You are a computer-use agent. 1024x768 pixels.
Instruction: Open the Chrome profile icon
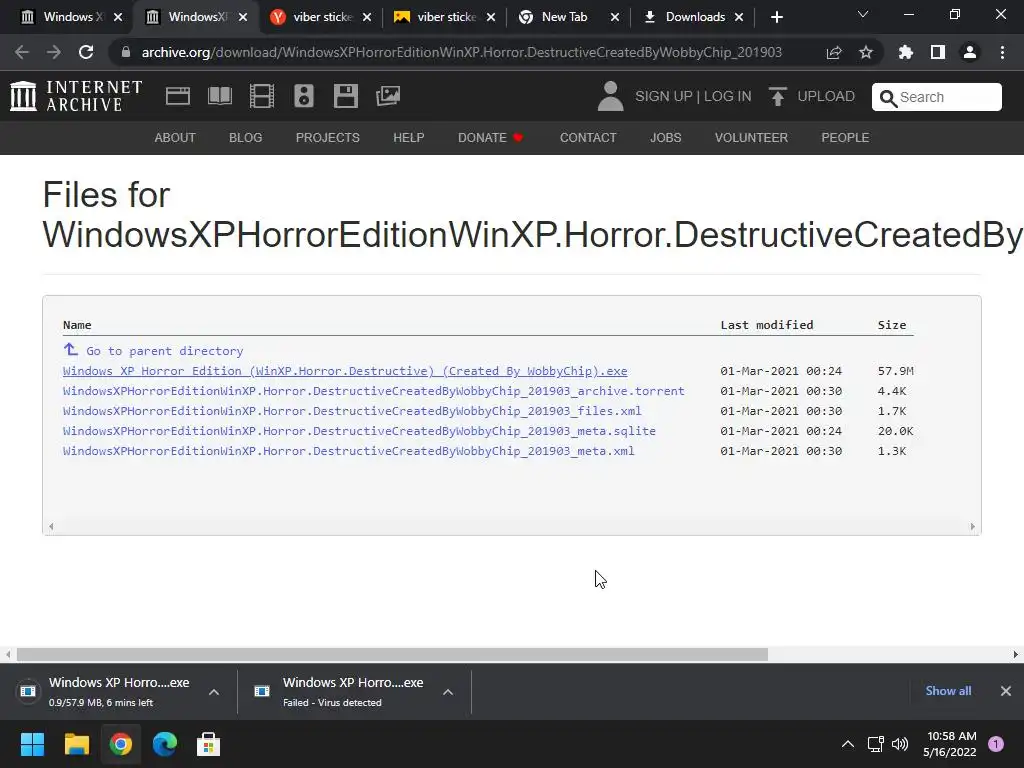coord(970,52)
